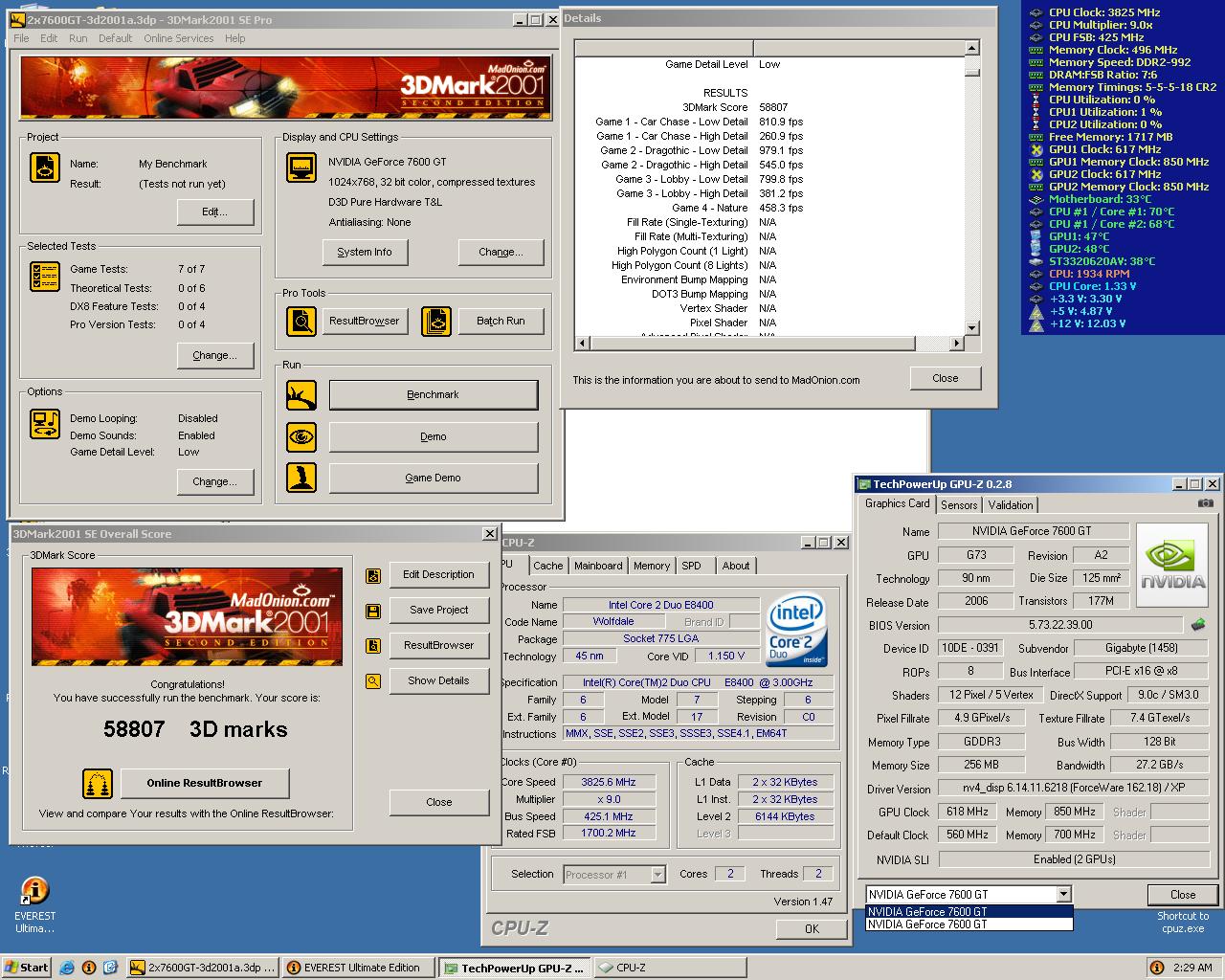Click the Online ResultBrowser button

(204, 783)
